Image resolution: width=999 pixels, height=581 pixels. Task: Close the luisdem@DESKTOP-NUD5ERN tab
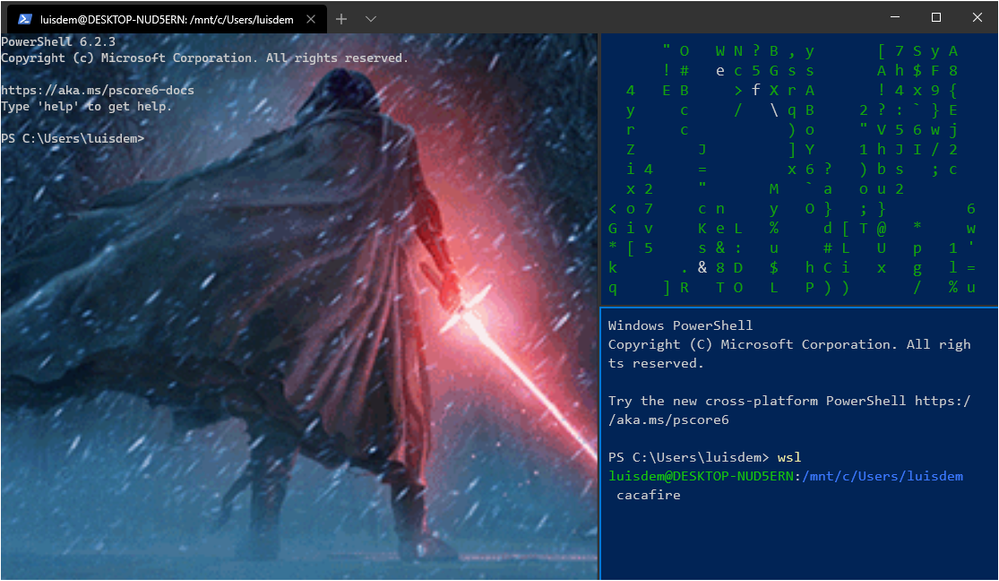(x=311, y=19)
